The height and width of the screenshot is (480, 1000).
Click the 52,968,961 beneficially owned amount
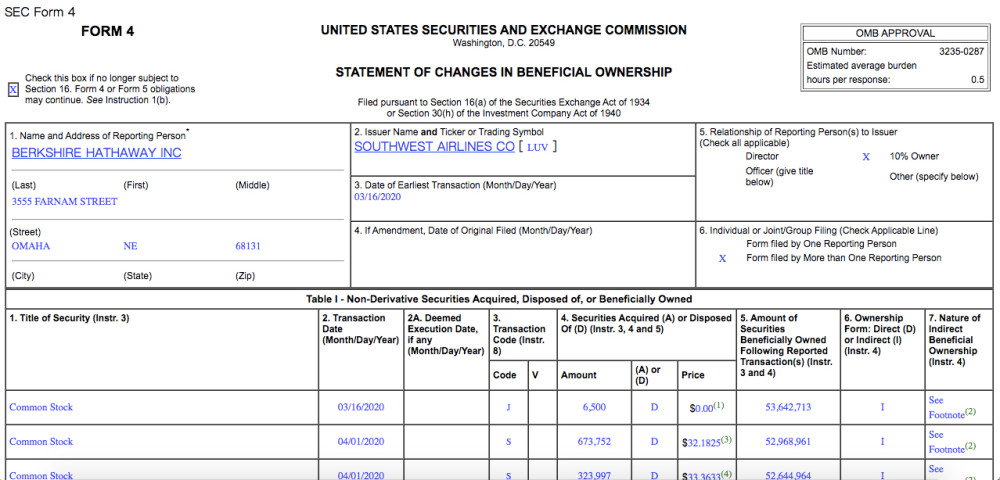point(788,441)
